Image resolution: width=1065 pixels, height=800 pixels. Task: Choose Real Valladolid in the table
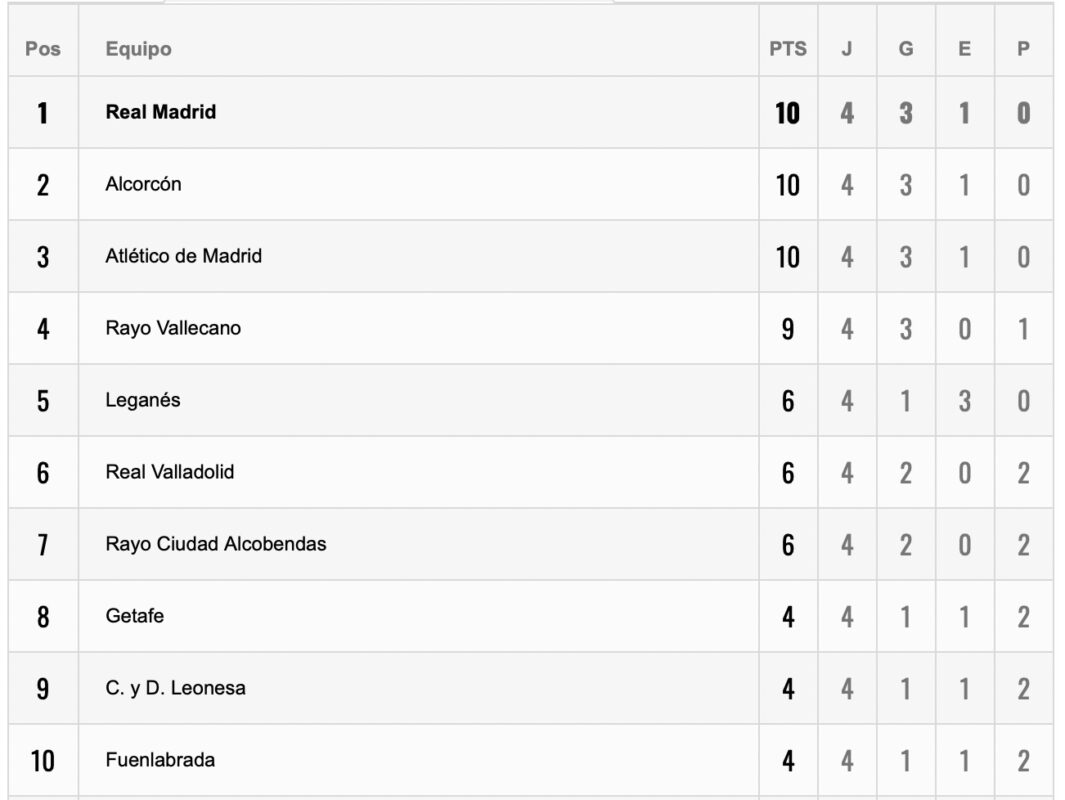pyautogui.click(x=170, y=472)
